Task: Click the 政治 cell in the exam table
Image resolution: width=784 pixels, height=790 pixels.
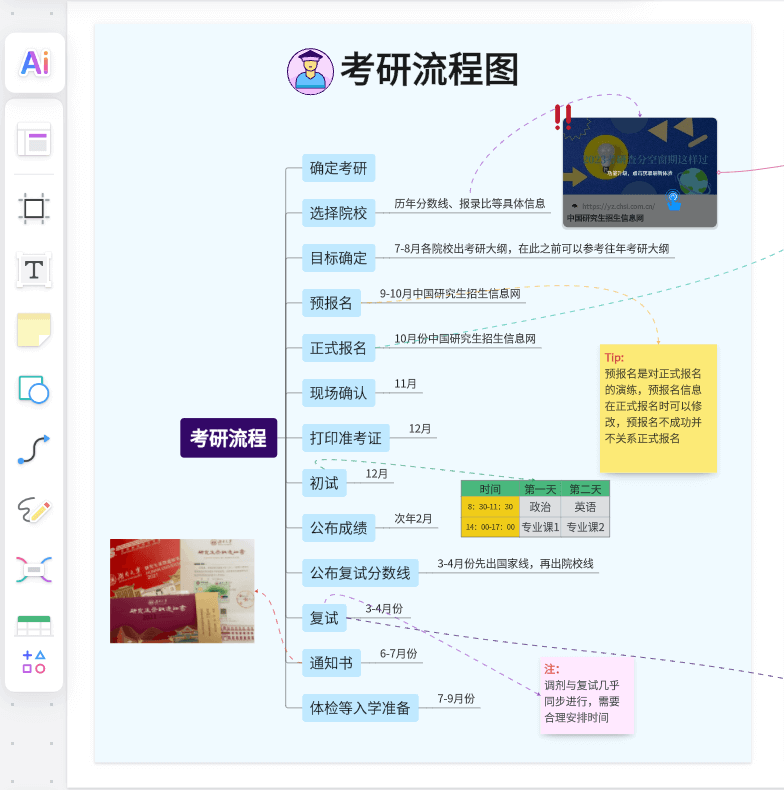Action: click(539, 507)
